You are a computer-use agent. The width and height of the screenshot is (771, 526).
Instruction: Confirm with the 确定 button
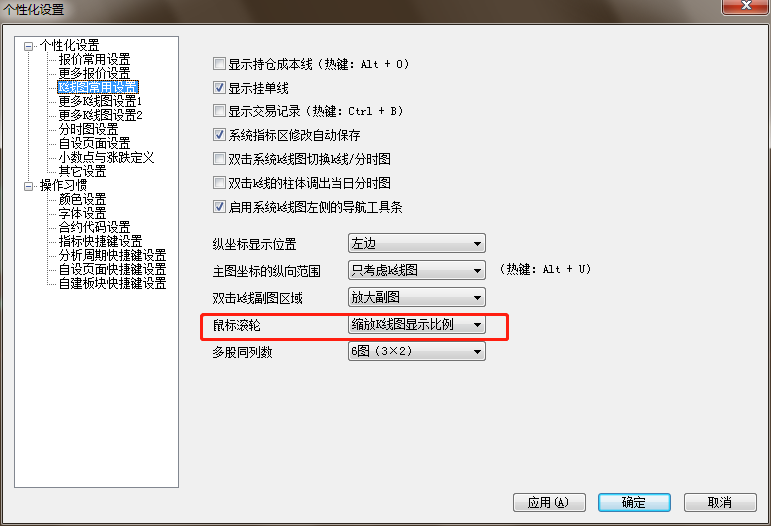pyautogui.click(x=634, y=502)
